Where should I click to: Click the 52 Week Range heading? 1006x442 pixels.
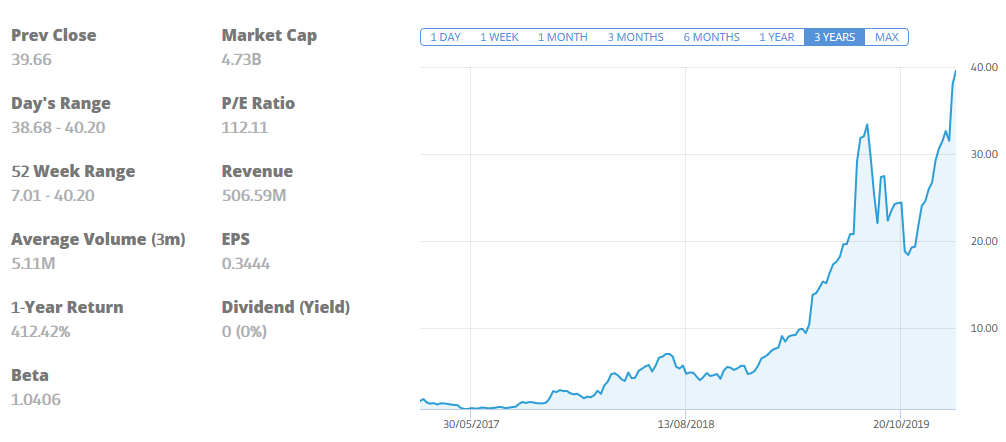tap(73, 172)
